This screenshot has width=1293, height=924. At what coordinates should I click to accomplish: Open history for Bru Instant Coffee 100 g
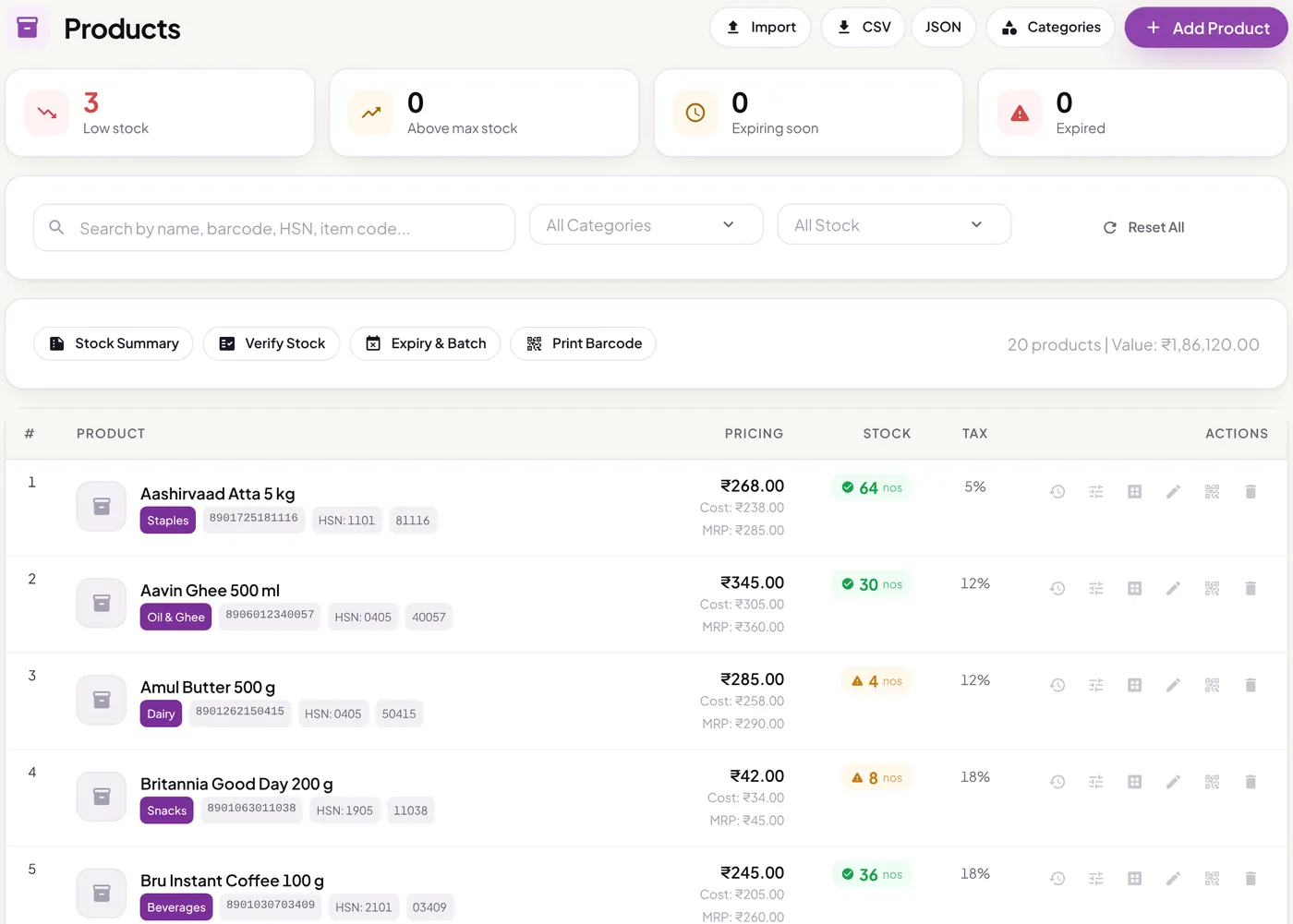1057,879
